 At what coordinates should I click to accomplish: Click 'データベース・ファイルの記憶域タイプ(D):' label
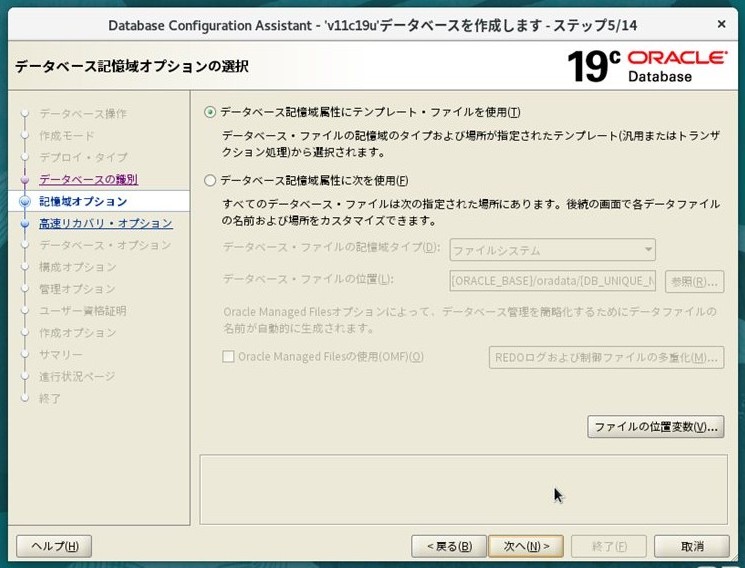tap(332, 247)
